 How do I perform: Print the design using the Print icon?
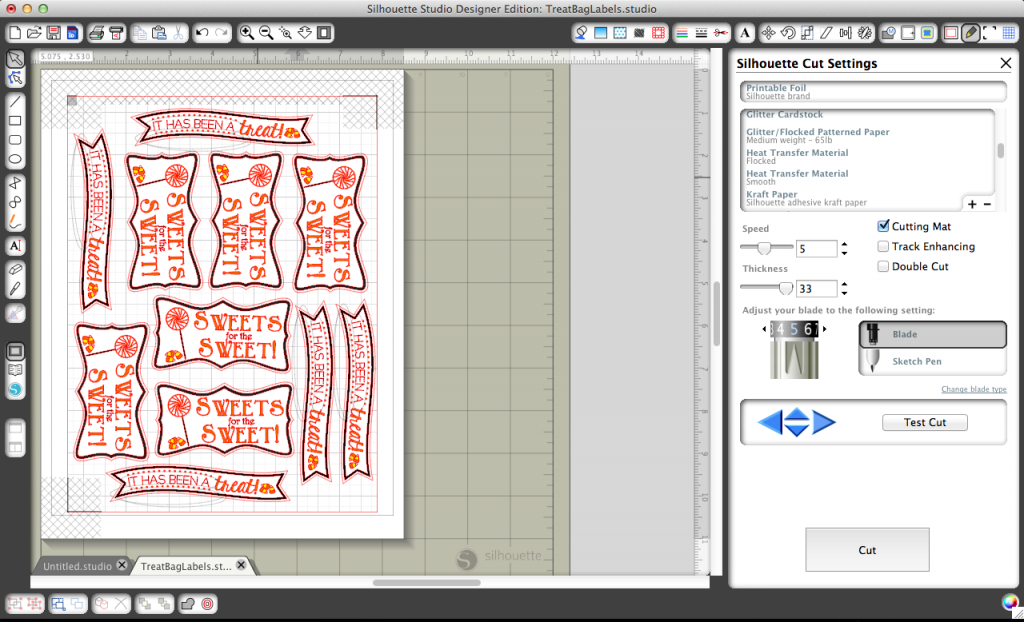pos(97,33)
